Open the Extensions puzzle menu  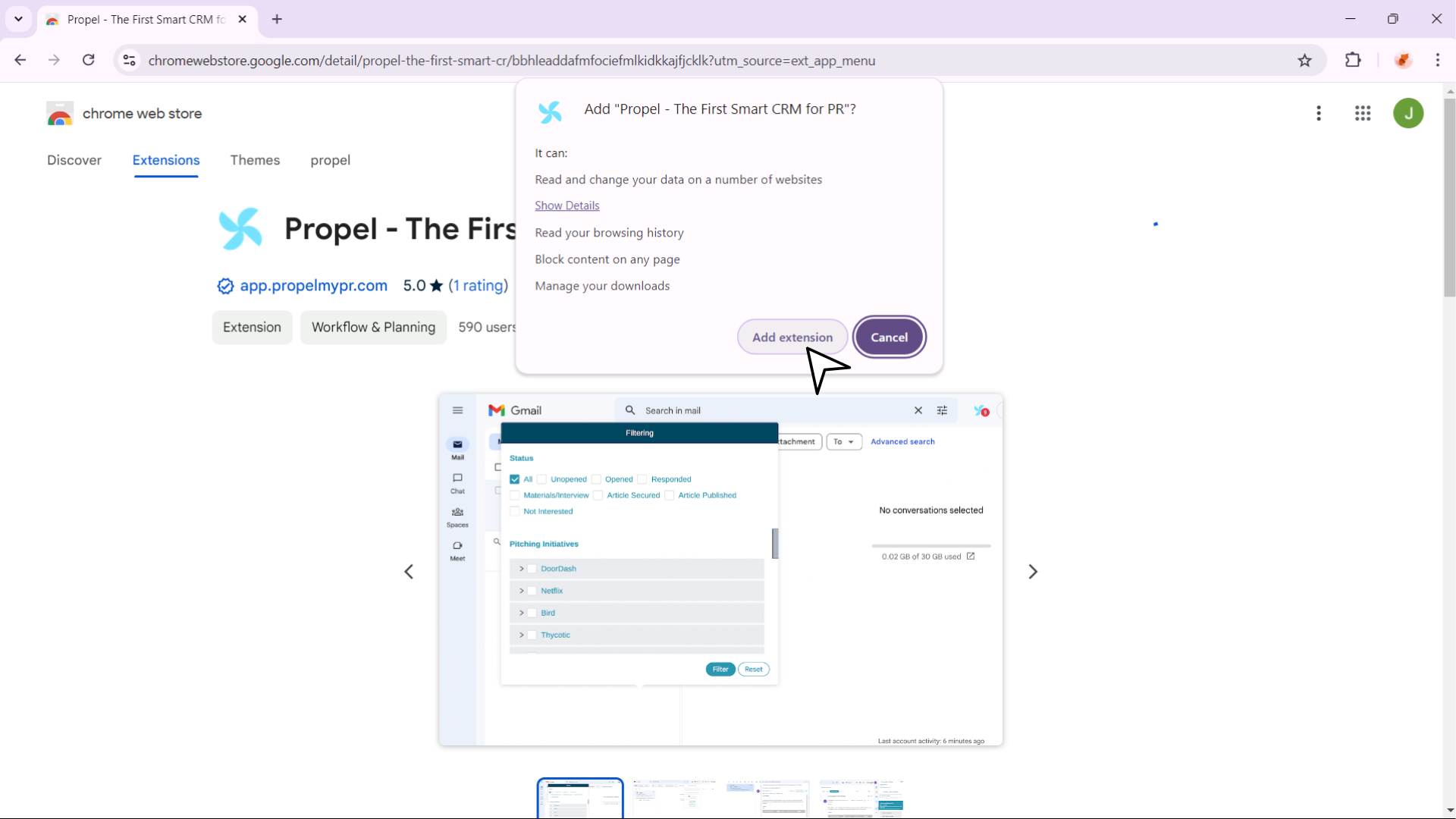1354,60
